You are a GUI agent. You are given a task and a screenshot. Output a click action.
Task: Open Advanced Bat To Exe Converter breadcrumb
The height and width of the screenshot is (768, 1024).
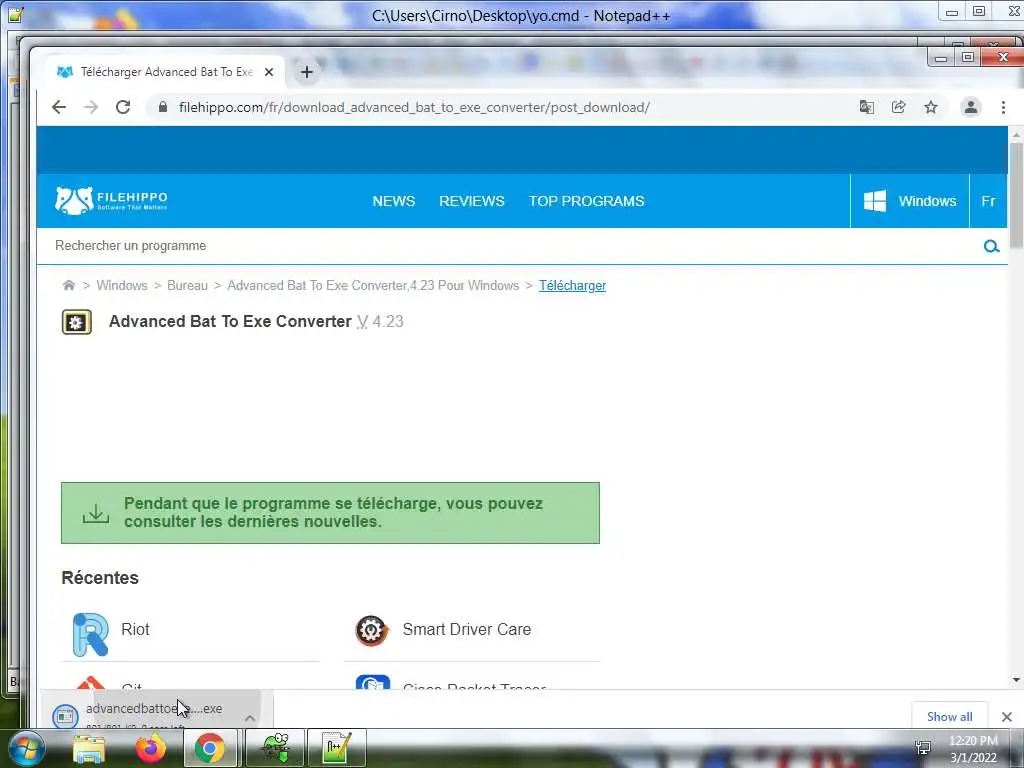tap(373, 285)
